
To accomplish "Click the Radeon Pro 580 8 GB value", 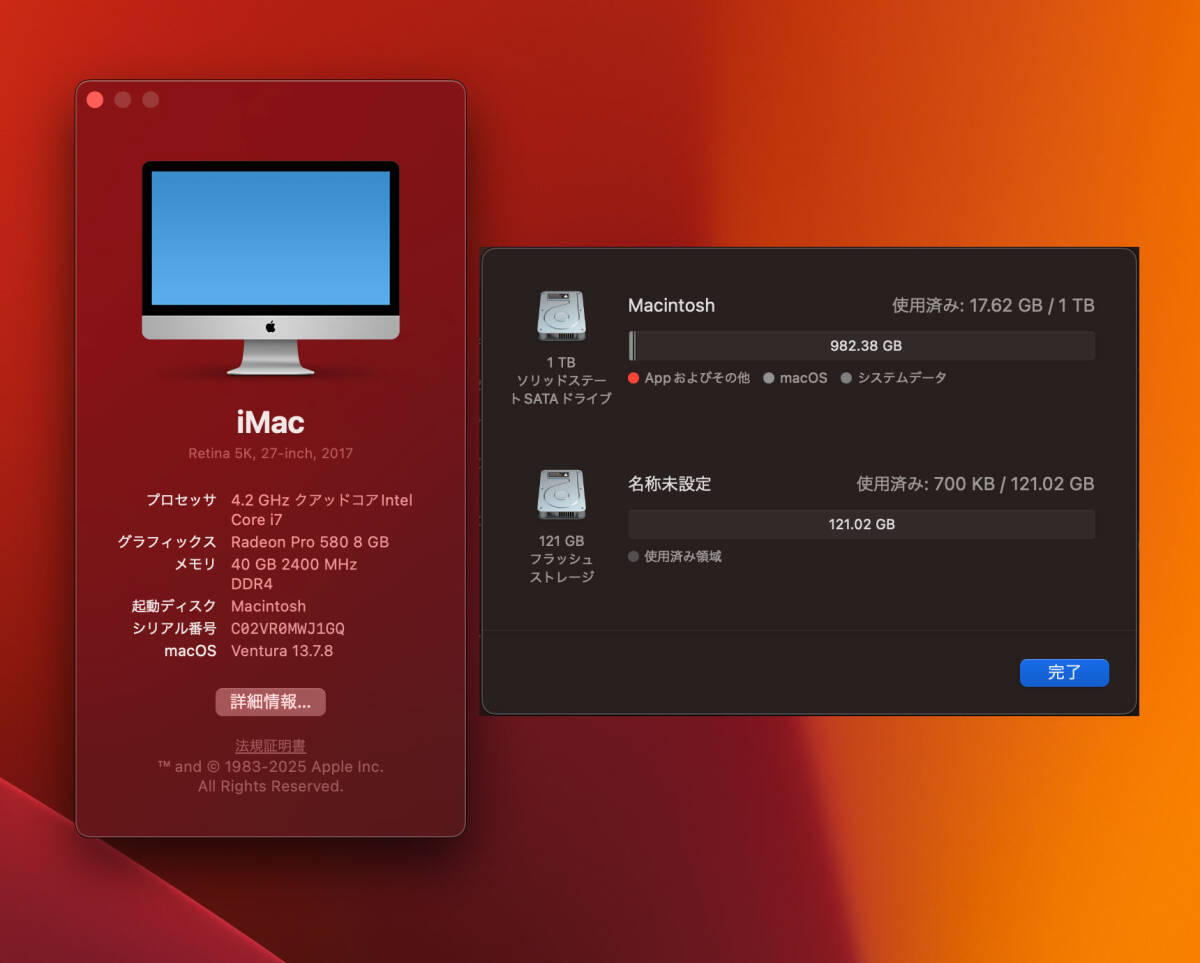I will point(310,542).
